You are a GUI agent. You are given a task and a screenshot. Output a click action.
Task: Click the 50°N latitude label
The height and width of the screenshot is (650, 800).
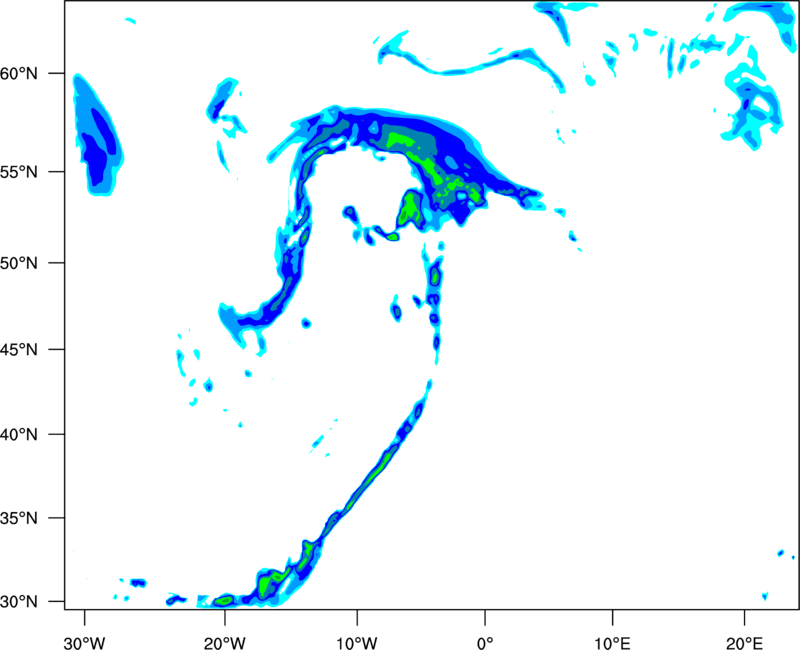(x=19, y=263)
